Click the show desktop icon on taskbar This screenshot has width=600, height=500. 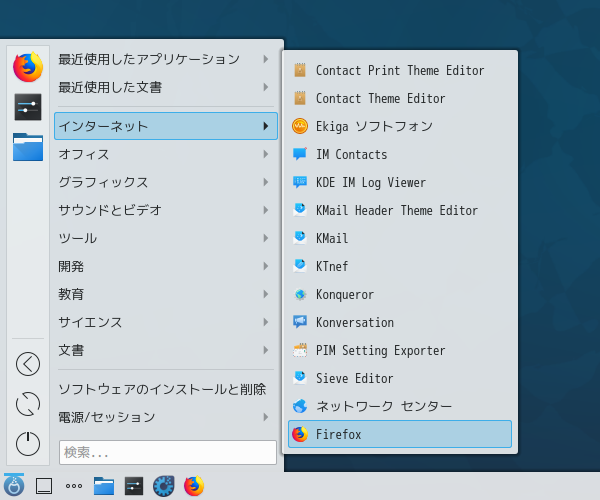[44, 486]
